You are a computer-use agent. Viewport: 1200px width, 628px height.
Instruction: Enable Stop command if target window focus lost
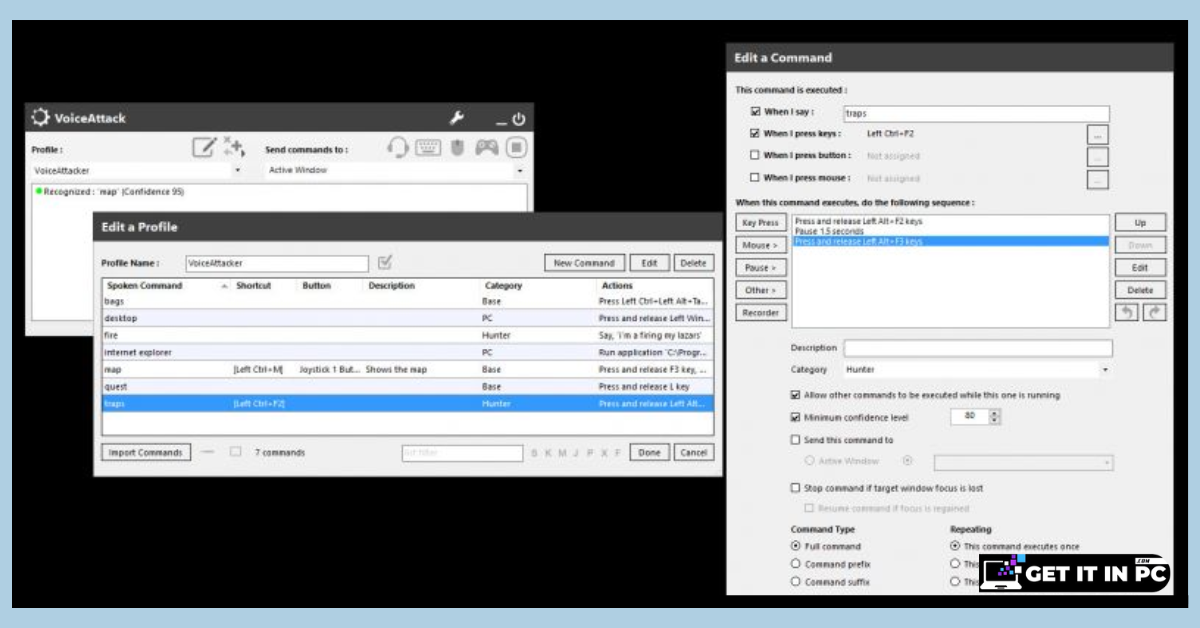point(796,488)
